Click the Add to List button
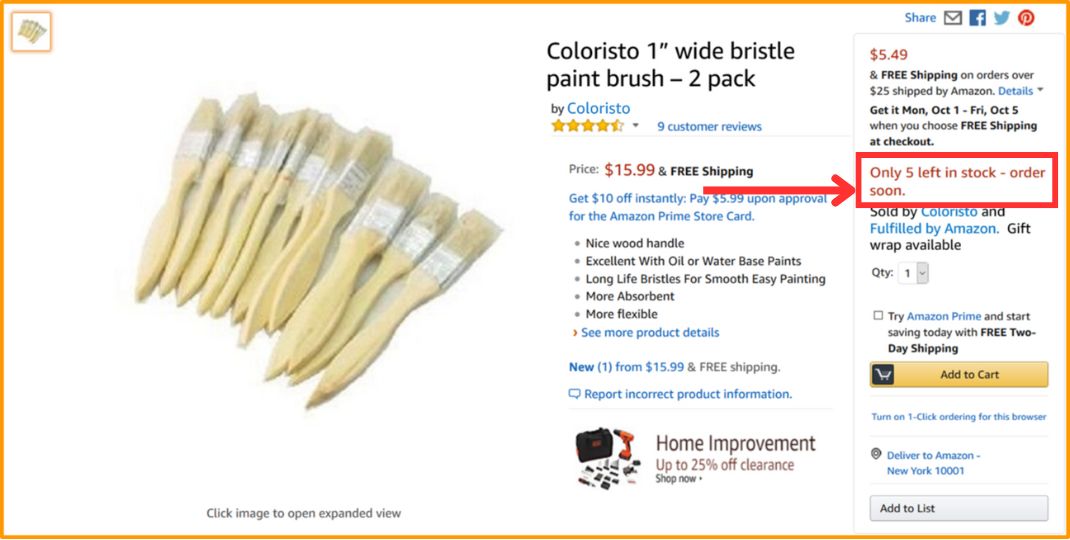1070x540 pixels. [x=959, y=509]
